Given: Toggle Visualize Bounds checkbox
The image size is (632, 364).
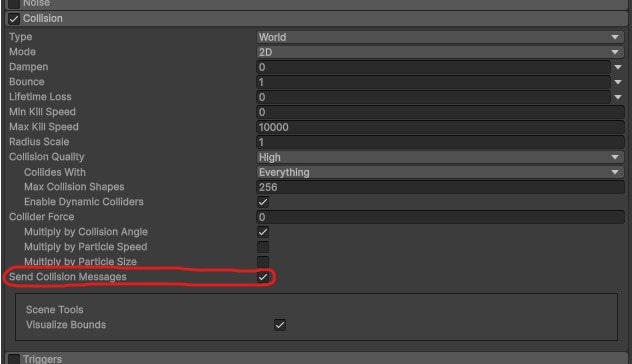Looking at the screenshot, I should click(280, 325).
